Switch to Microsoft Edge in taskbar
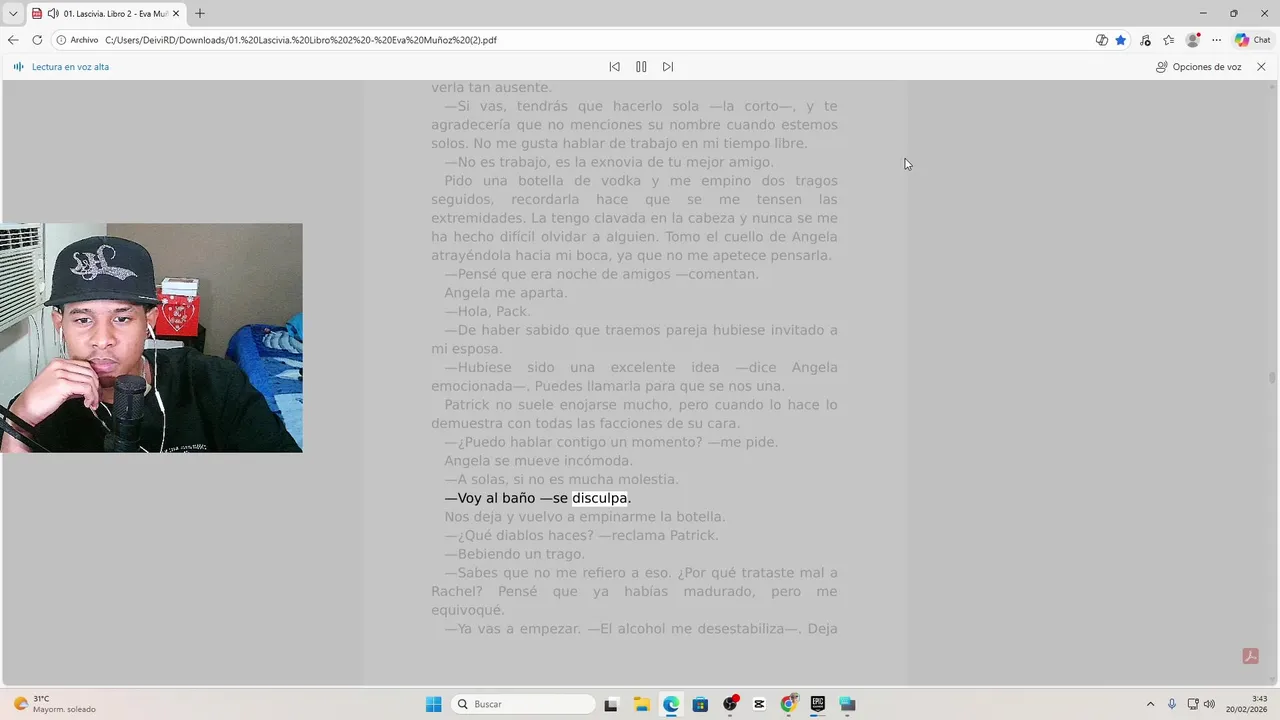The width and height of the screenshot is (1280, 720). tap(670, 704)
